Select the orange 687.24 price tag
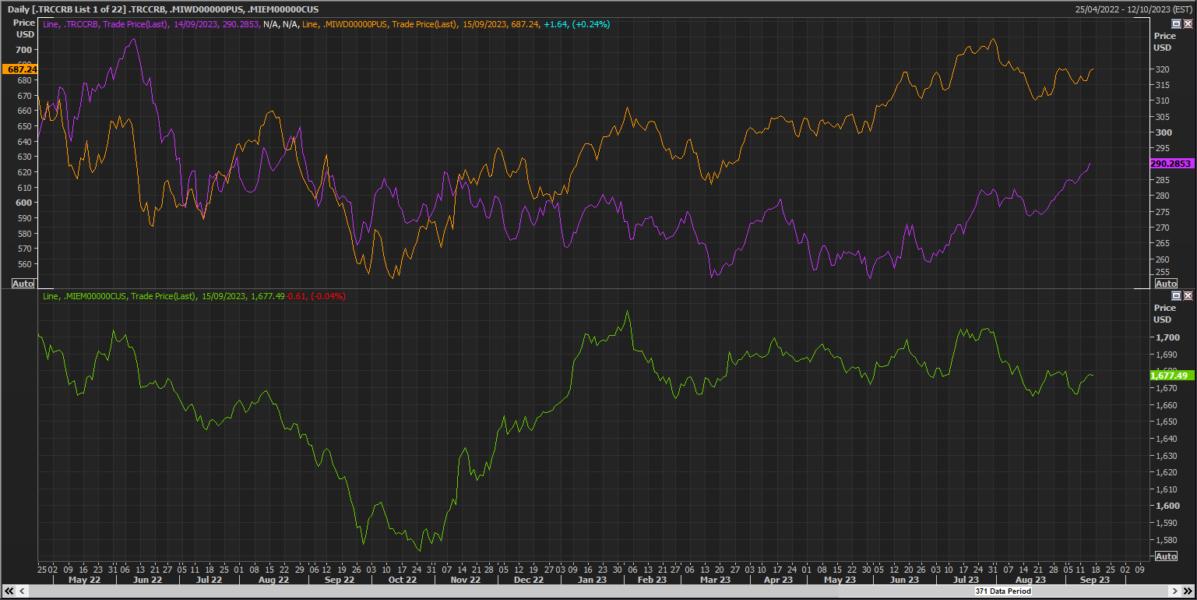 pyautogui.click(x=21, y=69)
